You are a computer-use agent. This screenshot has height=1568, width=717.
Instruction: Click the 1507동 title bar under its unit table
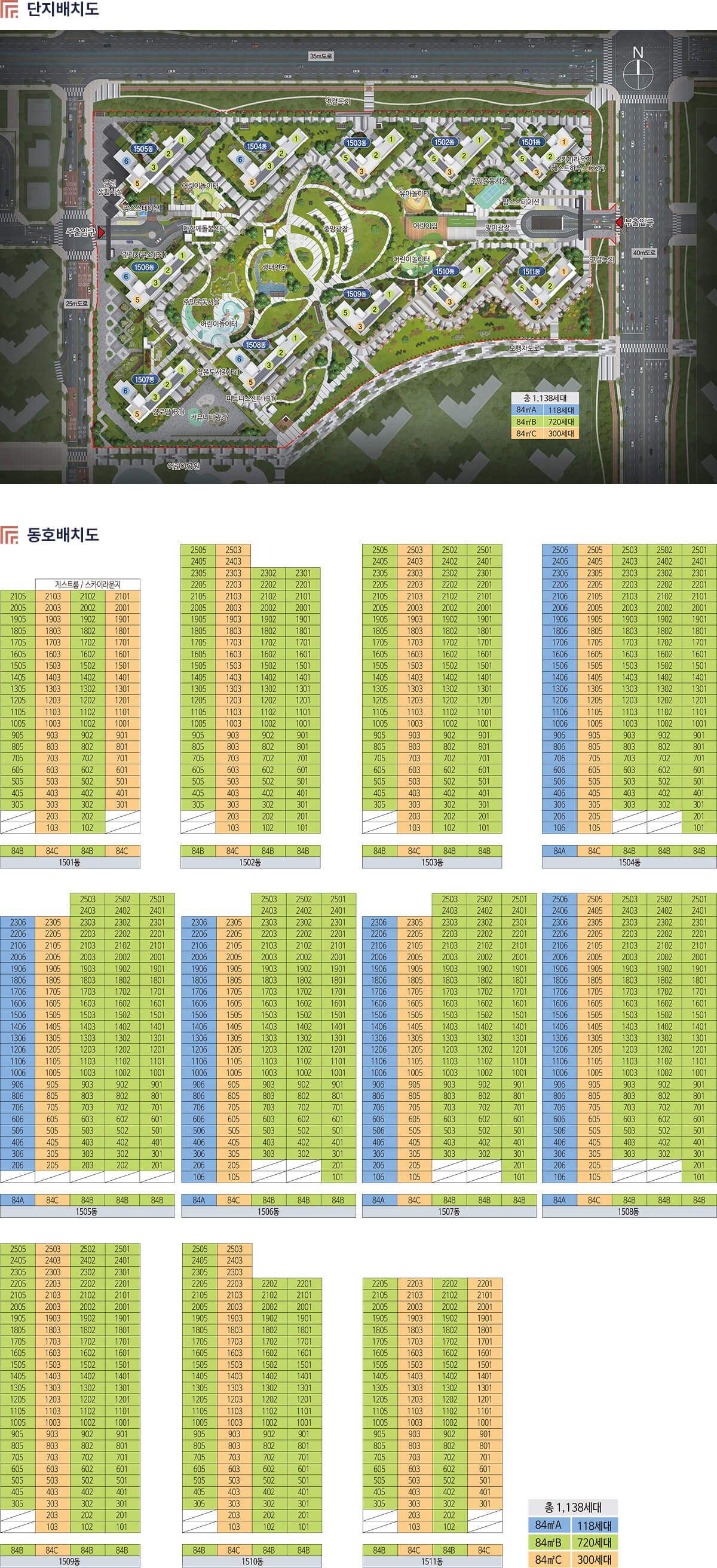(x=449, y=1212)
